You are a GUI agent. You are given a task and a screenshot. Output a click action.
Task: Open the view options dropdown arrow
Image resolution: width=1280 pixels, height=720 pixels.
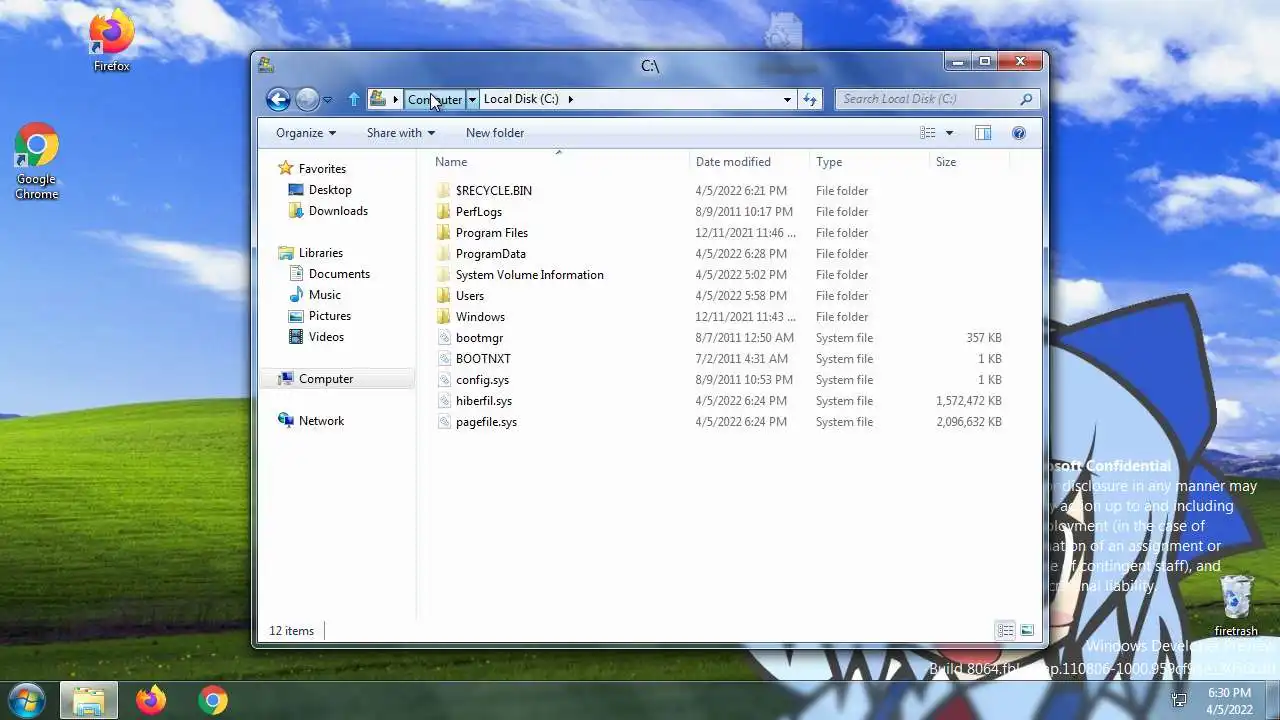(x=949, y=133)
